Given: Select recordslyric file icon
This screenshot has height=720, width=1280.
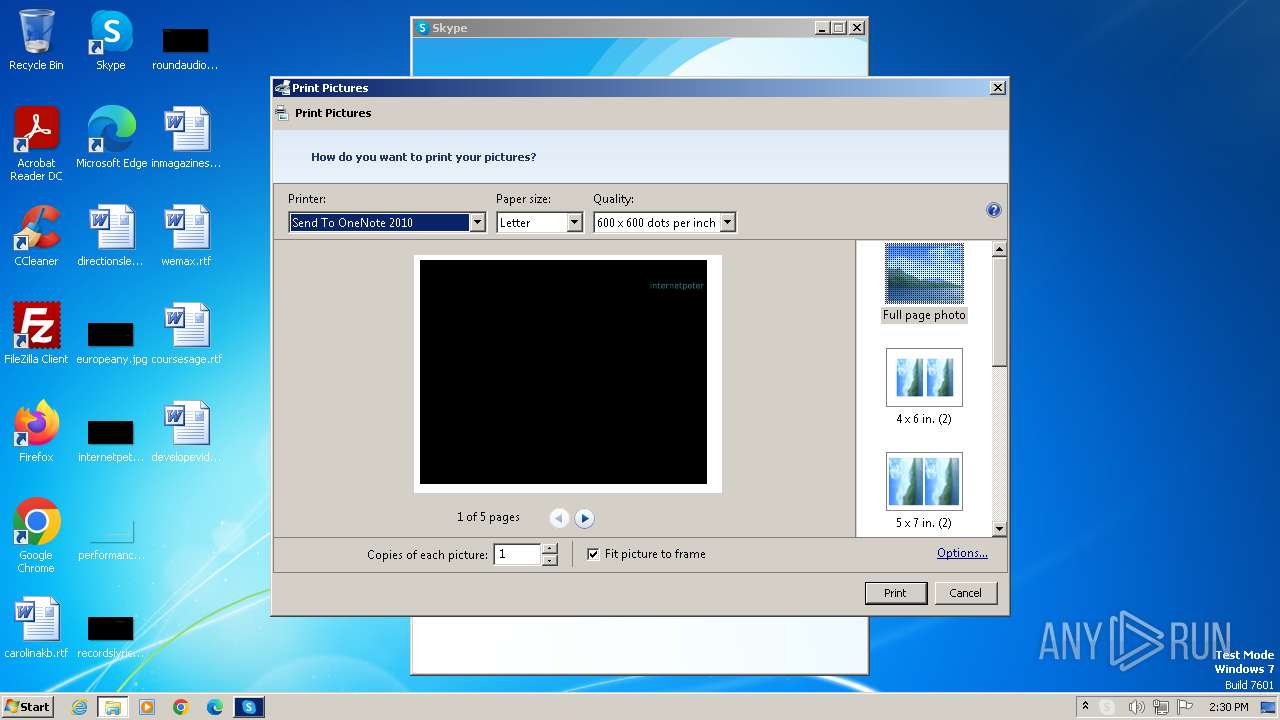Looking at the screenshot, I should pyautogui.click(x=111, y=634).
